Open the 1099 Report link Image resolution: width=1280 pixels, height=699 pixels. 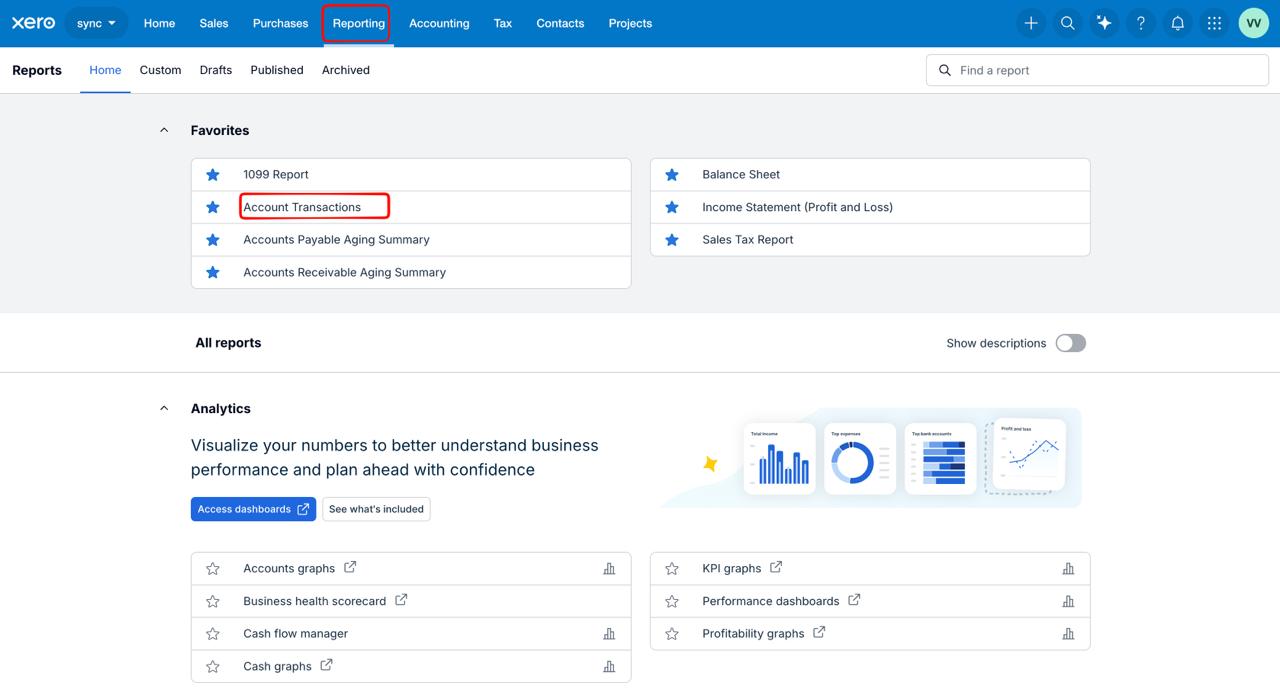[276, 174]
